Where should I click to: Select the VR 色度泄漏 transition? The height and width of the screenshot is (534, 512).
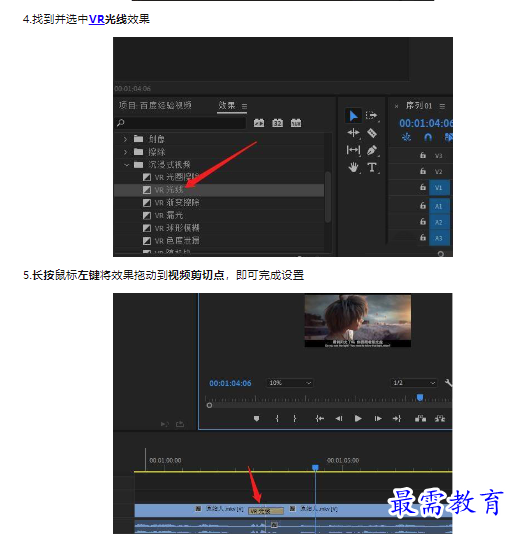(219, 241)
